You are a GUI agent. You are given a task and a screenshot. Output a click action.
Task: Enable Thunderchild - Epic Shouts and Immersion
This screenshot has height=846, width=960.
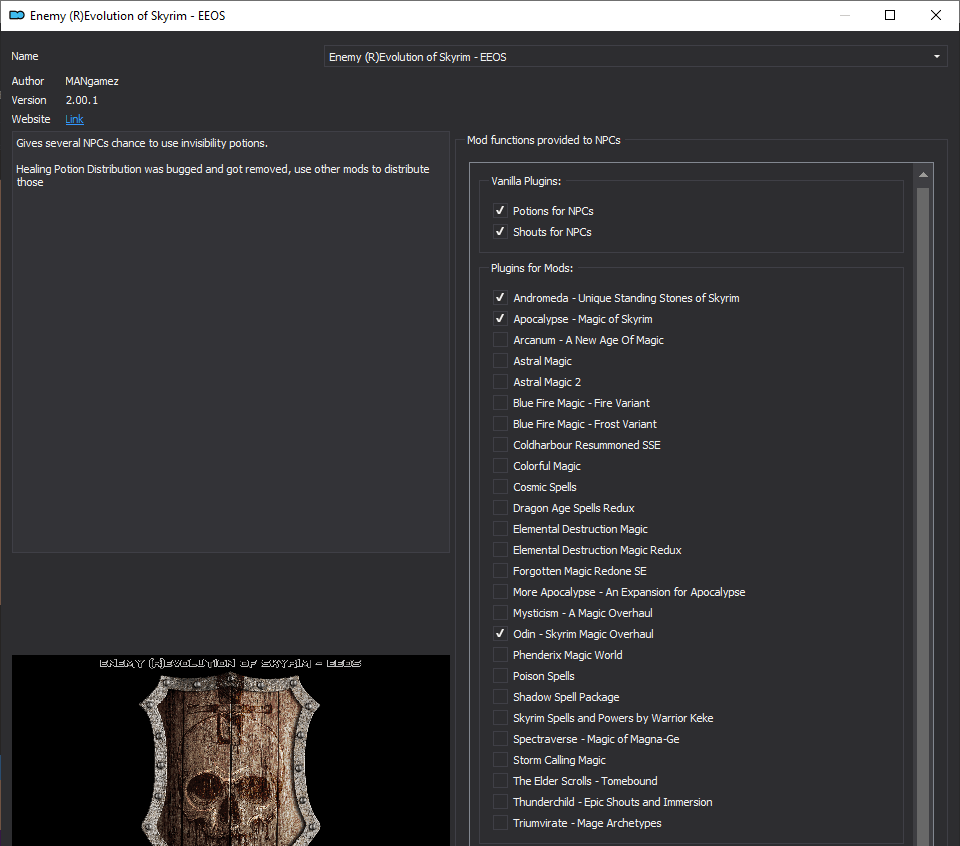(x=500, y=802)
